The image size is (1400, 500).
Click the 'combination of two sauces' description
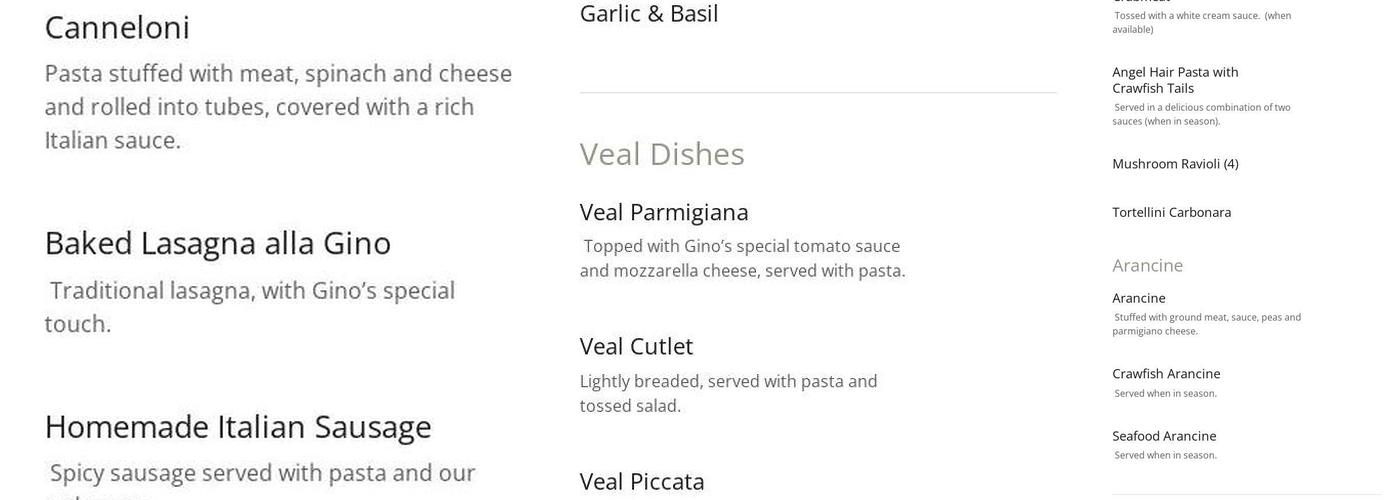point(1201,114)
